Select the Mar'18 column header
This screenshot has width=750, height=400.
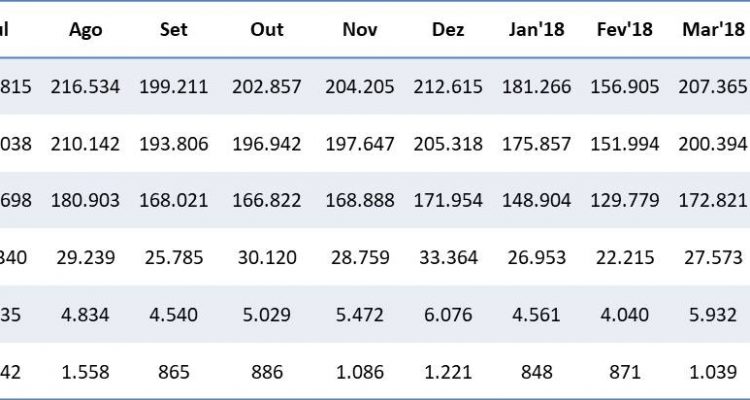tap(707, 29)
